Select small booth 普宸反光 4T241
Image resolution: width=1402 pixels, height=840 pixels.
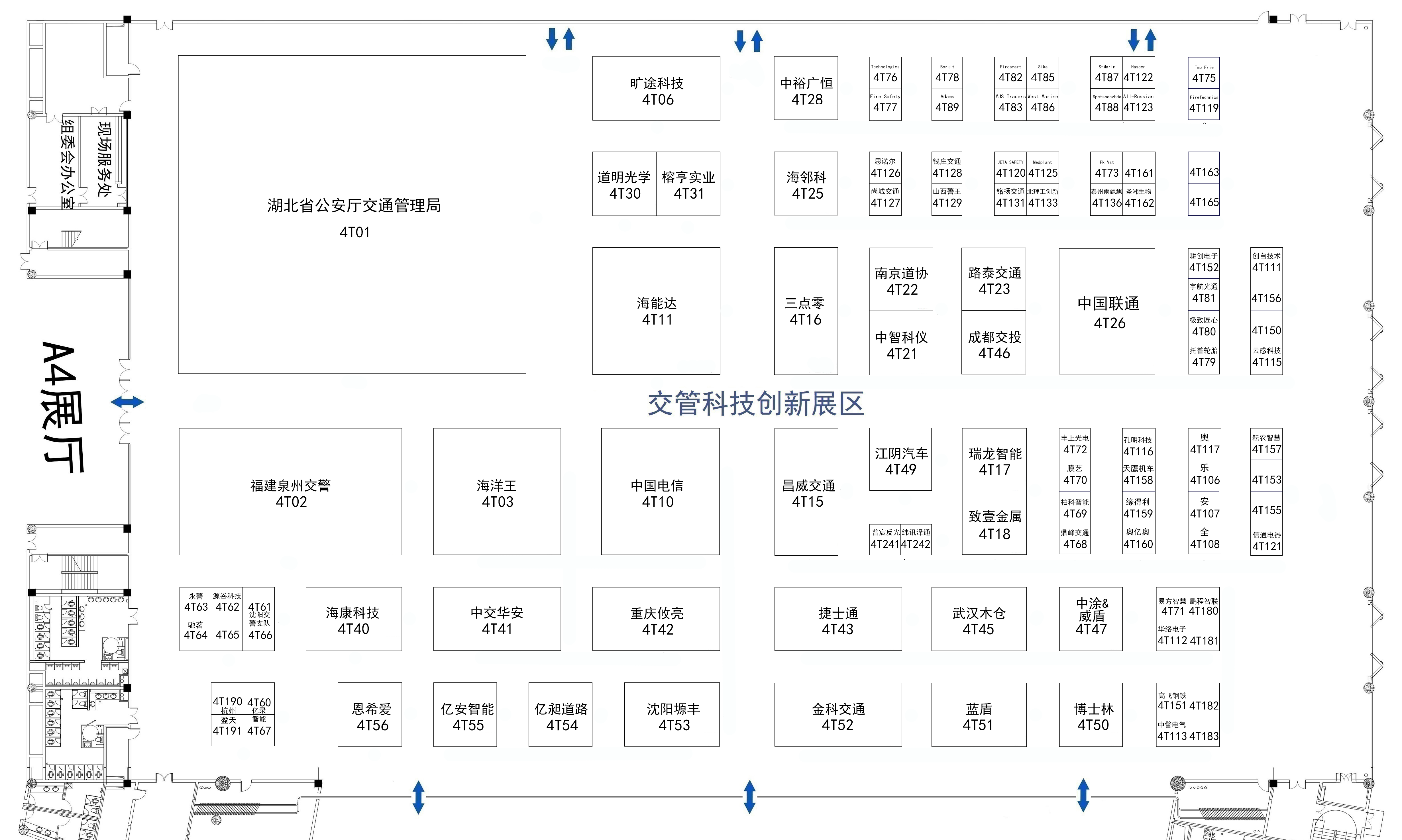(x=885, y=539)
